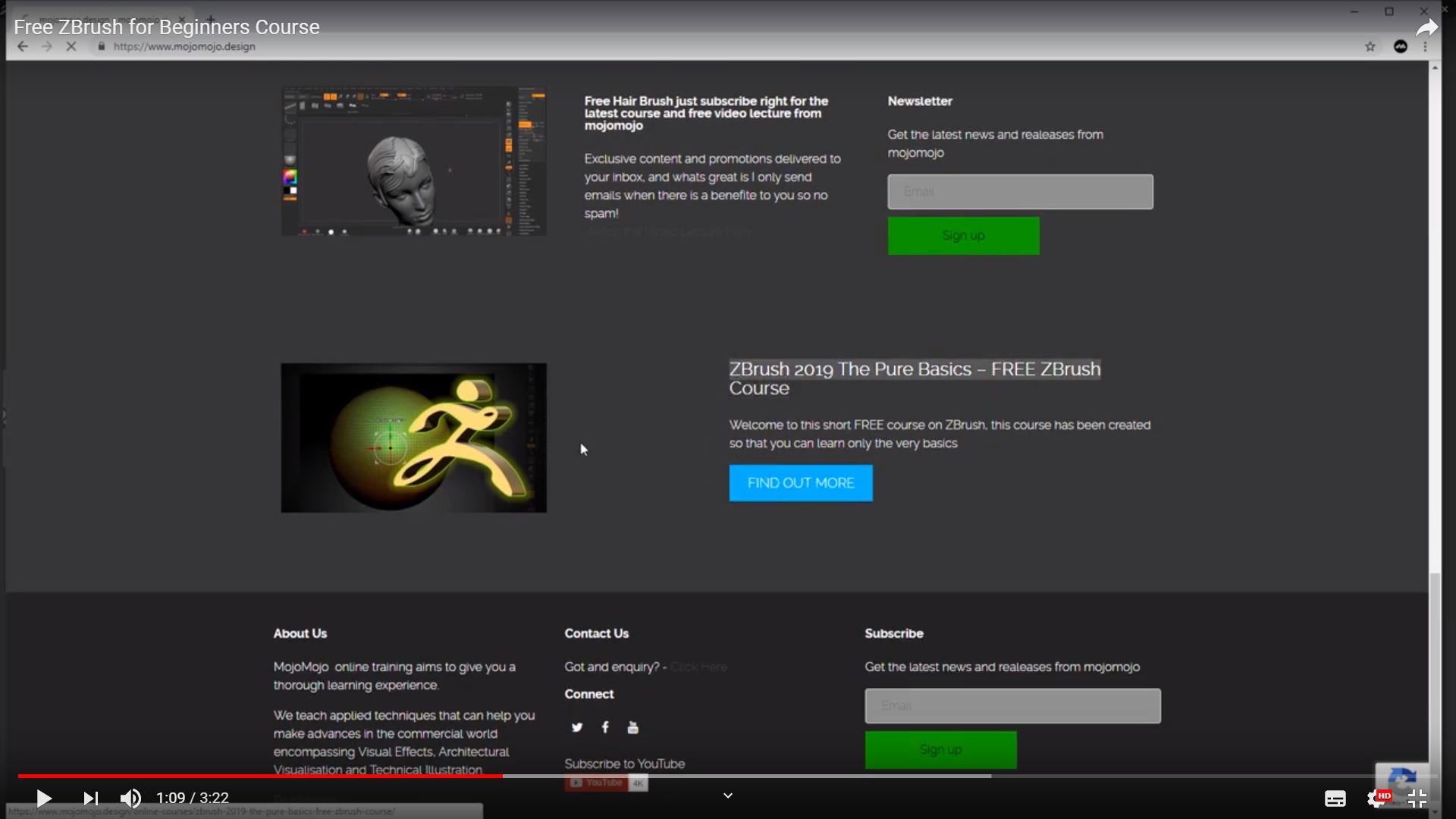The image size is (1456, 819).
Task: Click the enquiry Click Here link
Action: [x=698, y=667]
